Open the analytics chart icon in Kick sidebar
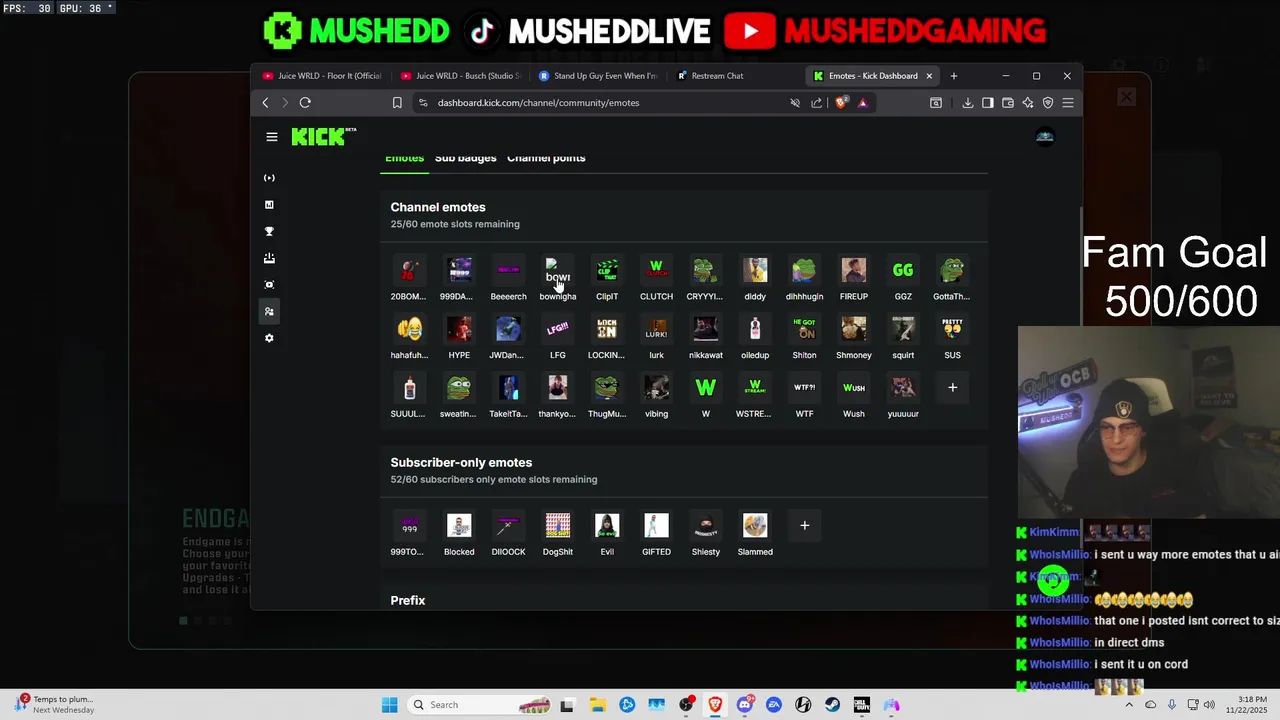This screenshot has height=720, width=1280. 269,204
